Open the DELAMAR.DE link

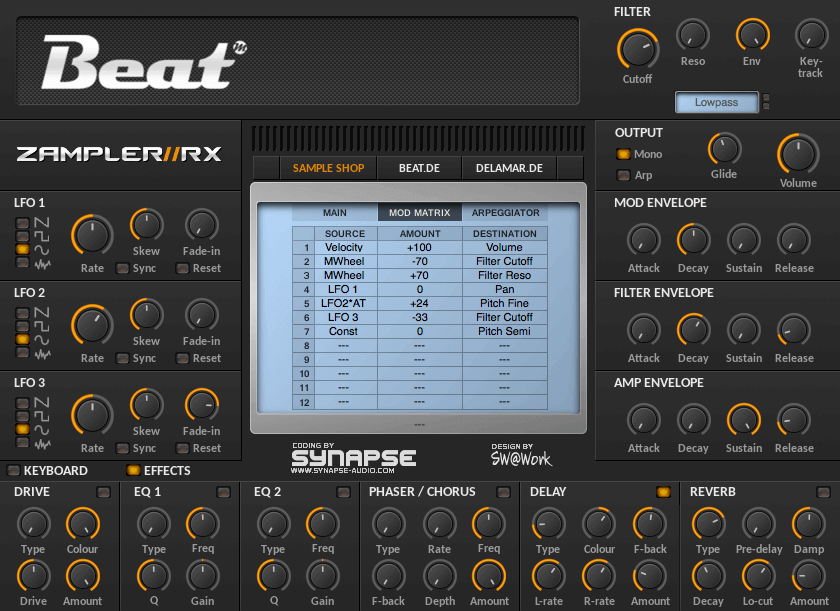click(x=509, y=168)
